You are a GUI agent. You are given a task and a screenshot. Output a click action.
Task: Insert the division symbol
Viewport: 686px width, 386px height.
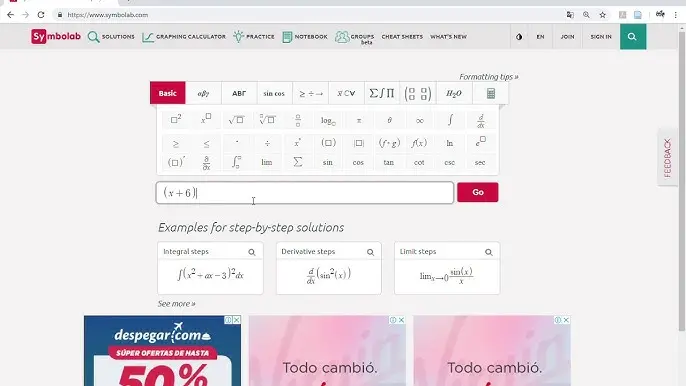click(x=267, y=144)
